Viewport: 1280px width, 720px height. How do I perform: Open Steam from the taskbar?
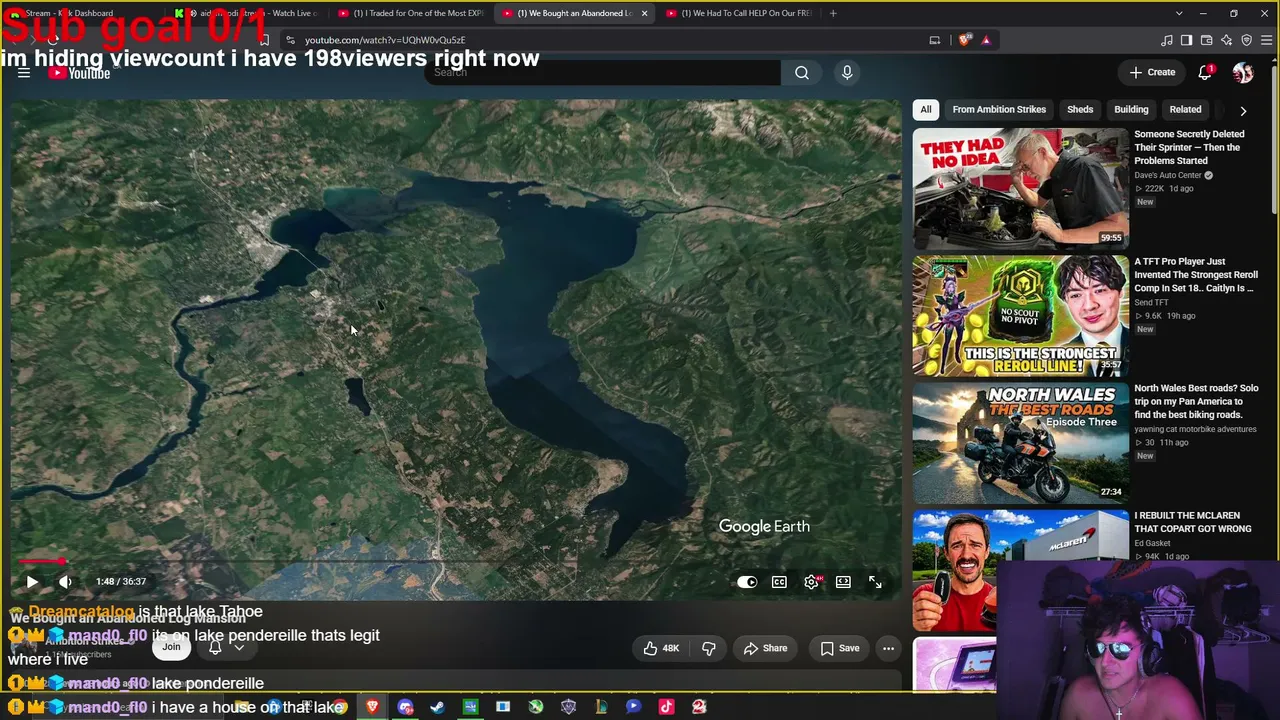tap(437, 707)
